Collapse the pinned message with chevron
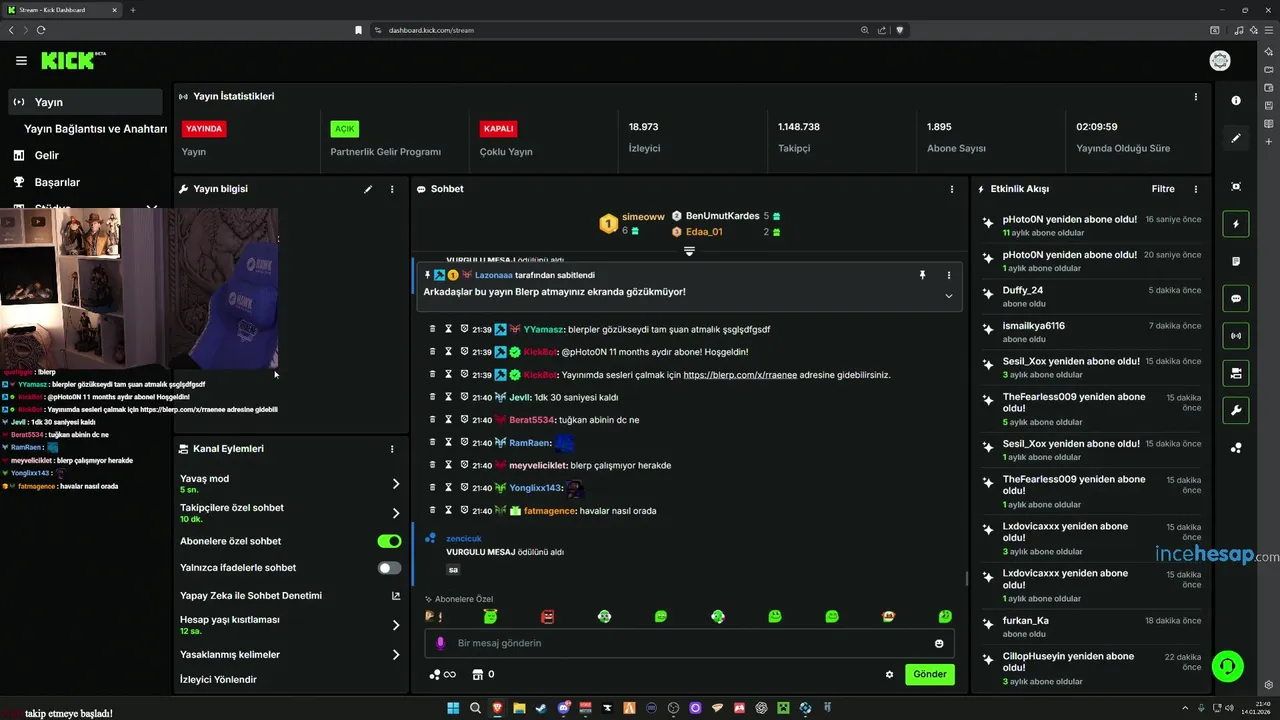The image size is (1280, 720). (949, 296)
